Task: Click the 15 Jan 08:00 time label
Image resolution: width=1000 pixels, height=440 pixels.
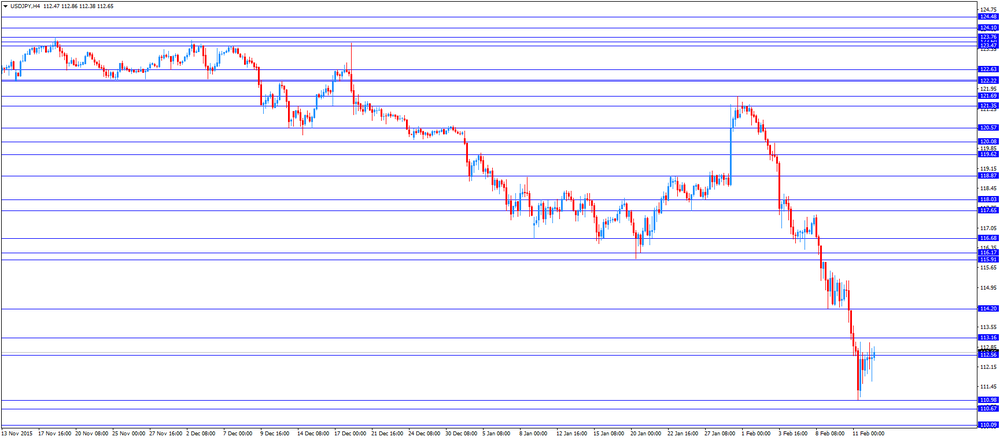Action: point(608,434)
